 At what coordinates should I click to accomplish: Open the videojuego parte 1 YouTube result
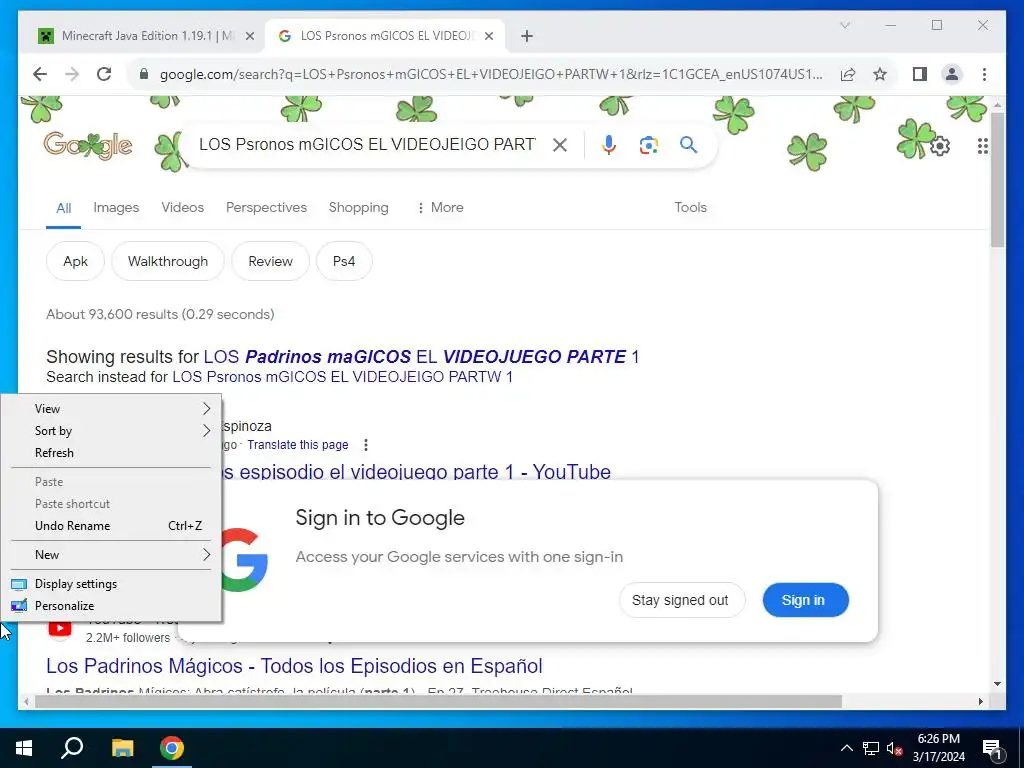pyautogui.click(x=415, y=472)
